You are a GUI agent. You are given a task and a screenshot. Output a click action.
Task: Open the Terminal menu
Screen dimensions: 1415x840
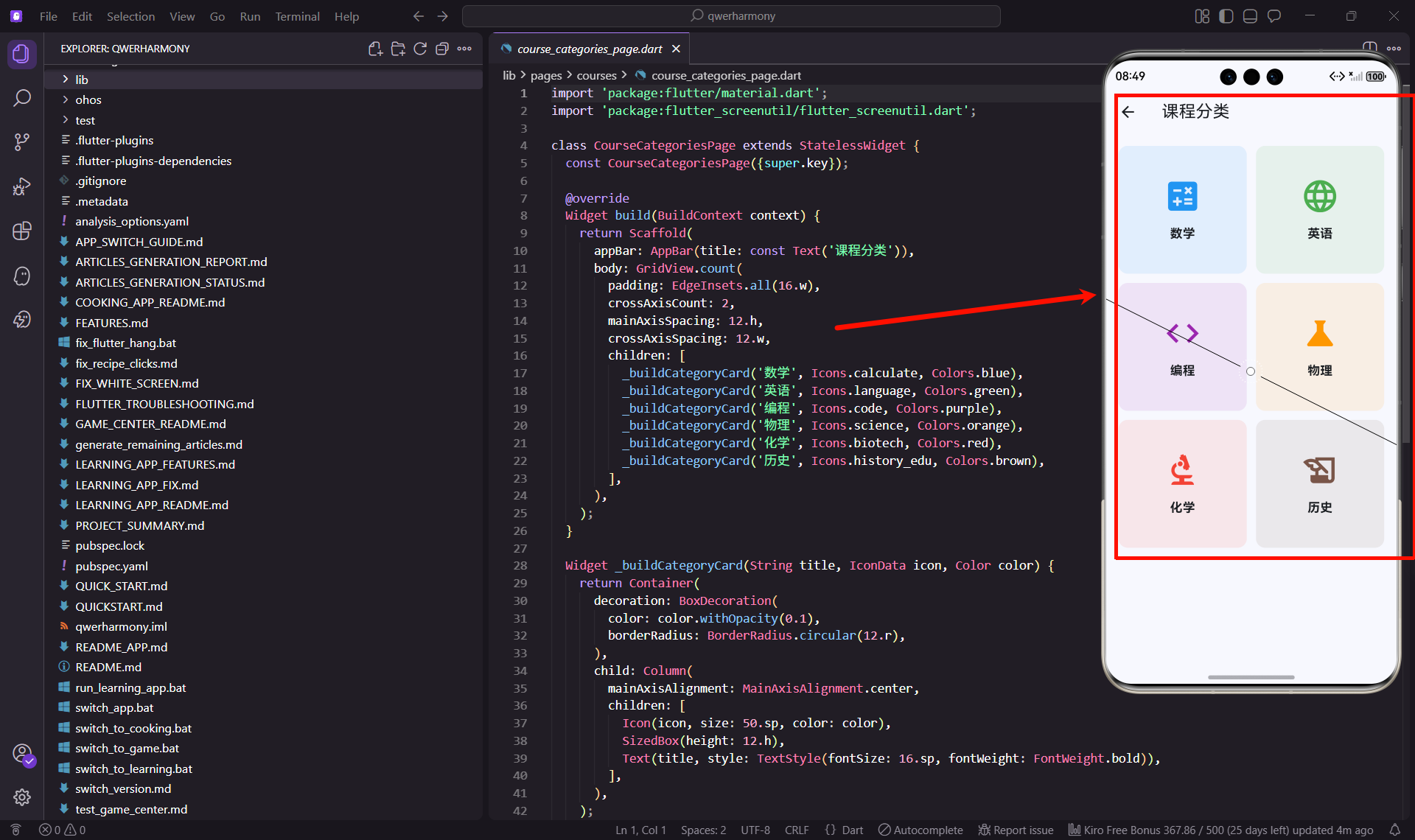pos(297,16)
